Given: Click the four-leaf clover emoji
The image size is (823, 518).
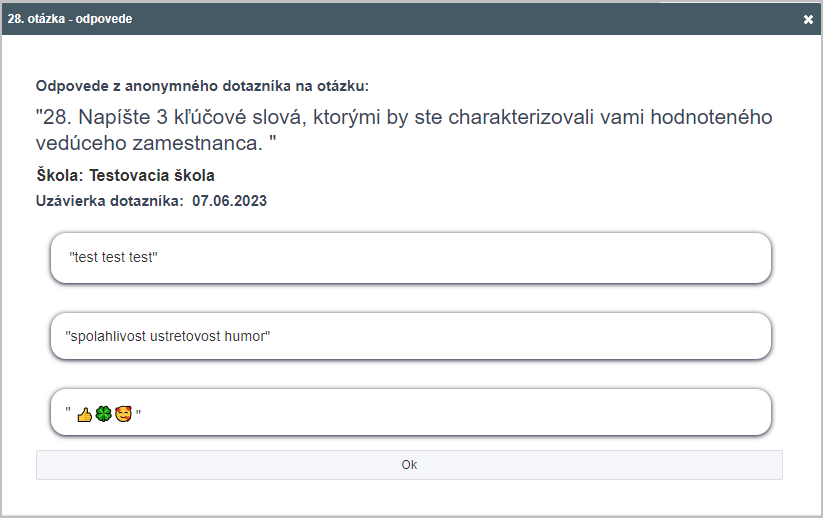Looking at the screenshot, I should [x=103, y=413].
